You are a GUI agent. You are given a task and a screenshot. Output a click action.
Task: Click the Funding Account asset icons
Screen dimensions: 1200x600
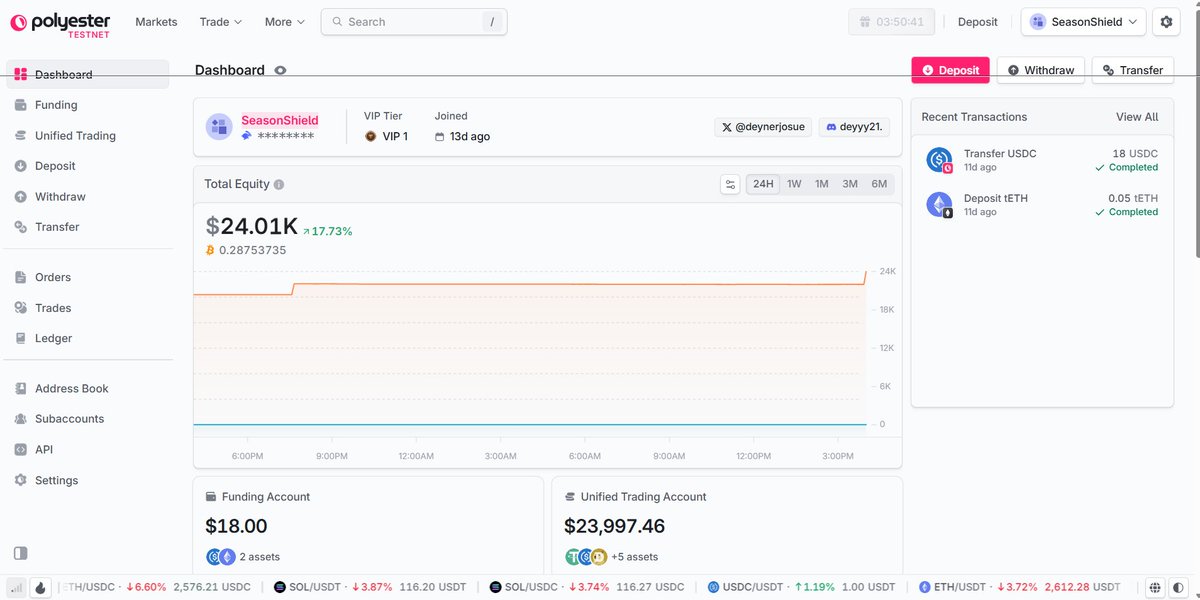pyautogui.click(x=221, y=557)
